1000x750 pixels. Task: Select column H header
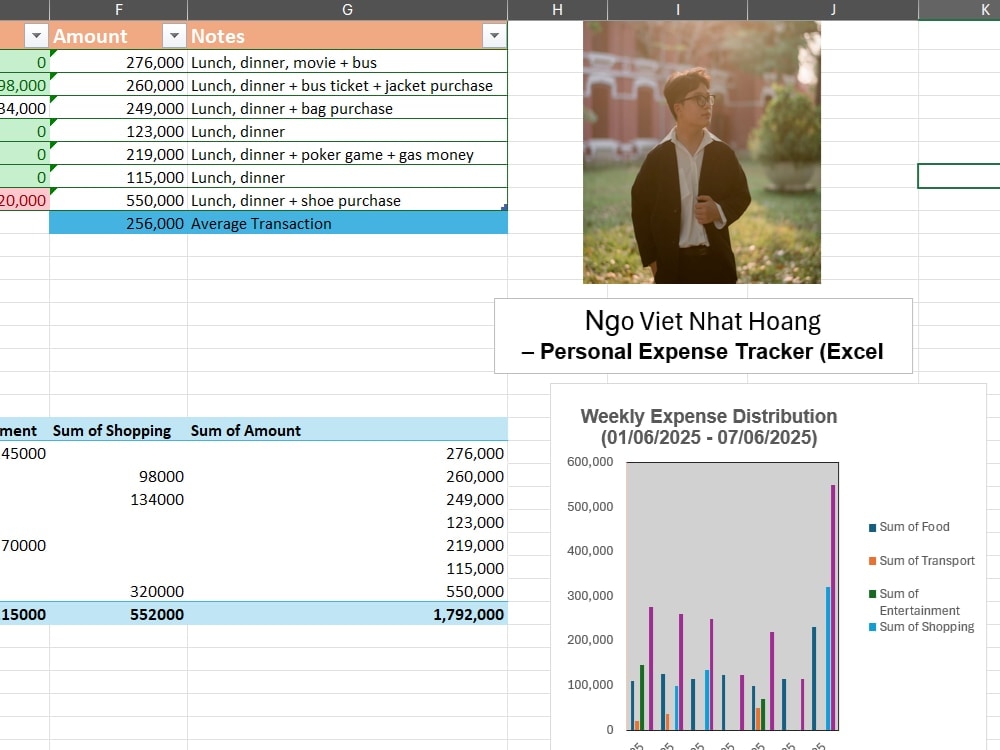click(557, 10)
